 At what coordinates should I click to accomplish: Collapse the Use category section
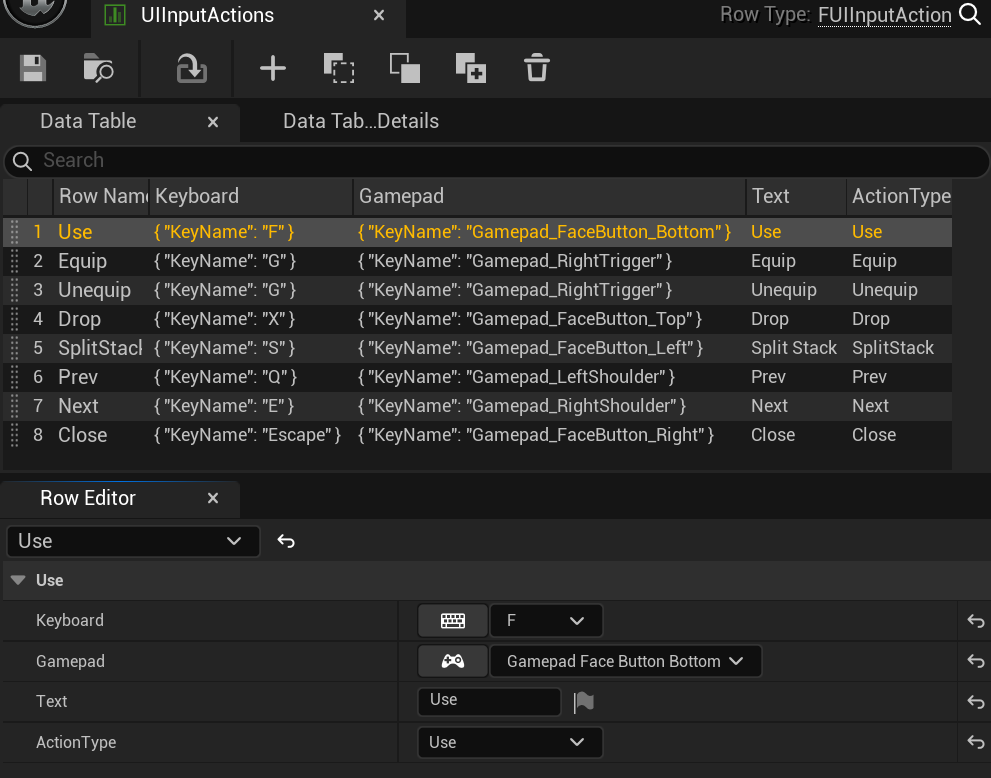coord(18,580)
